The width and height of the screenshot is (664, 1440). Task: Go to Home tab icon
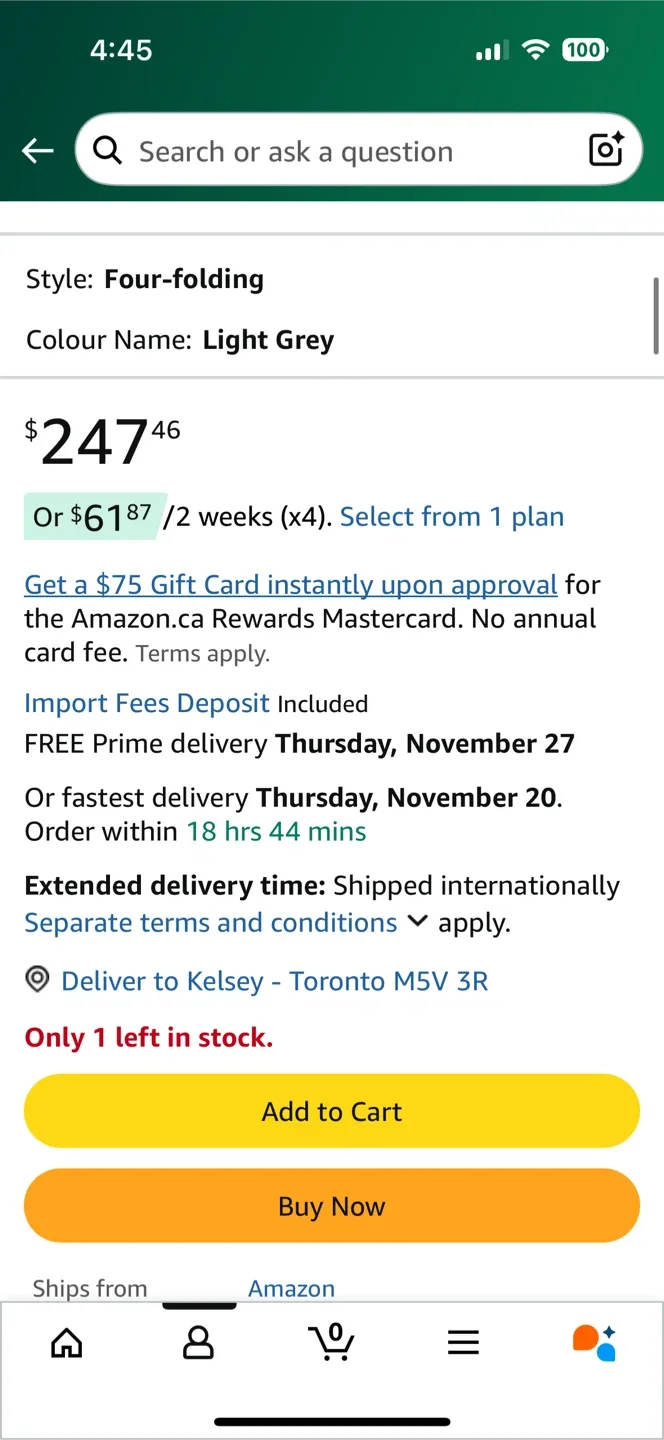pyautogui.click(x=67, y=1342)
